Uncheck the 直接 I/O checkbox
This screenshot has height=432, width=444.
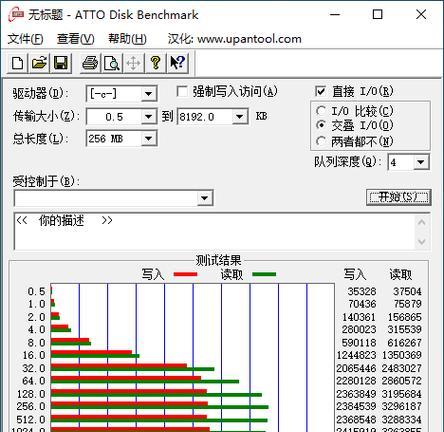coord(320,91)
